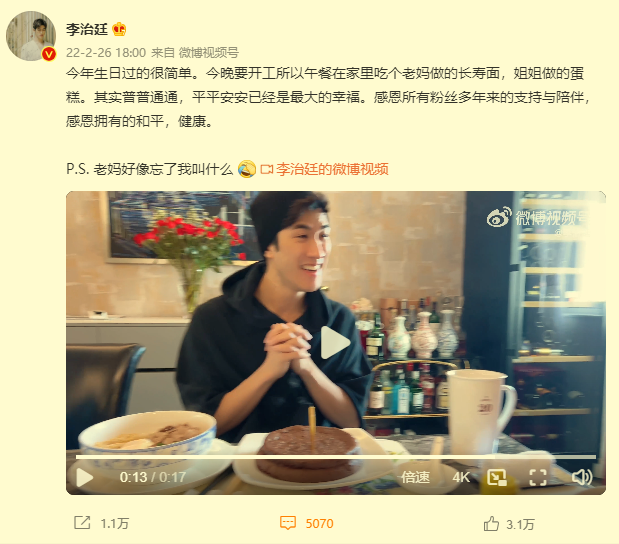Click the 微博视频号 watermark logo
This screenshot has height=544, width=619.
click(x=538, y=218)
